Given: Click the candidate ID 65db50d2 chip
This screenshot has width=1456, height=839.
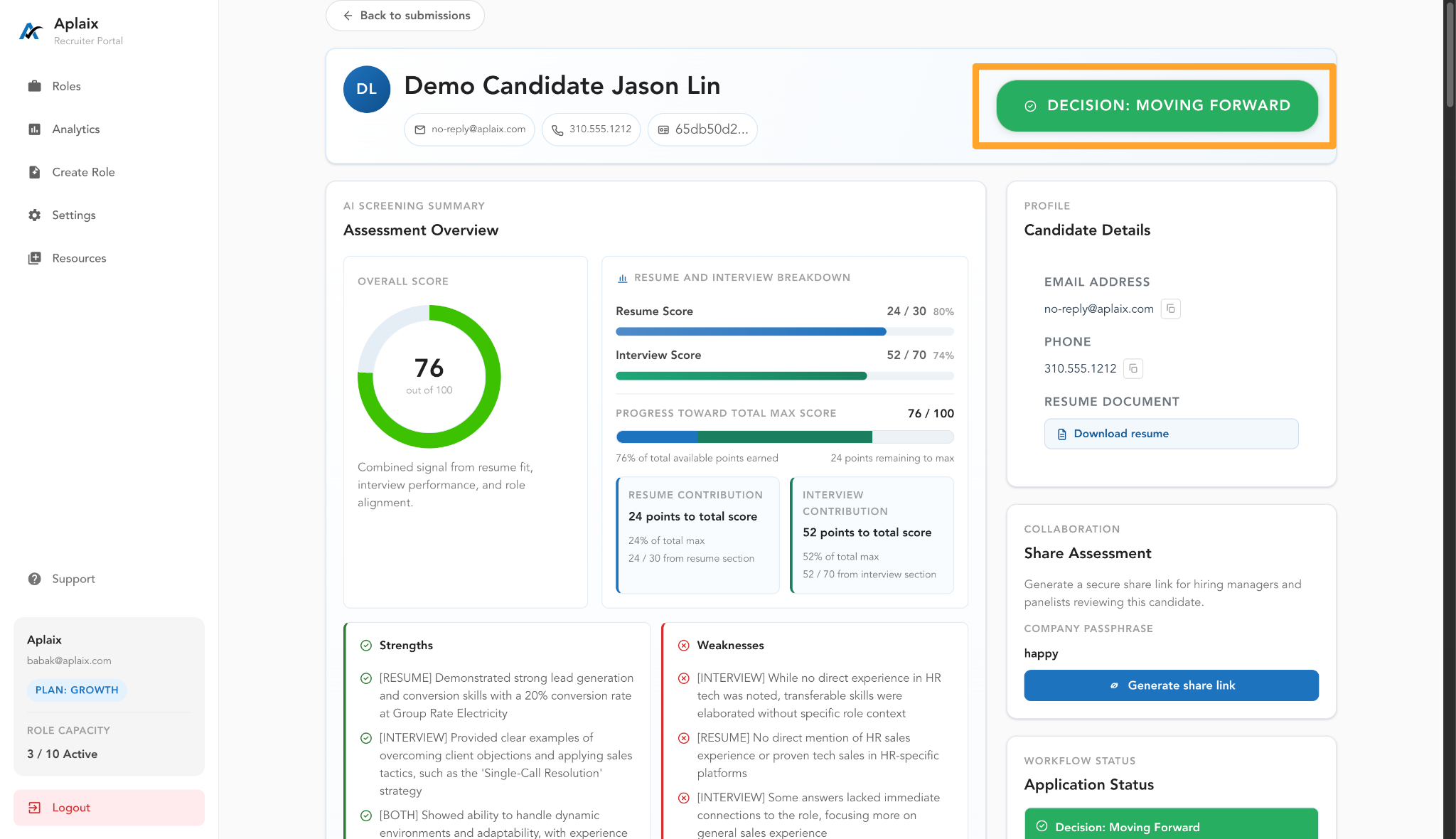Looking at the screenshot, I should point(702,129).
